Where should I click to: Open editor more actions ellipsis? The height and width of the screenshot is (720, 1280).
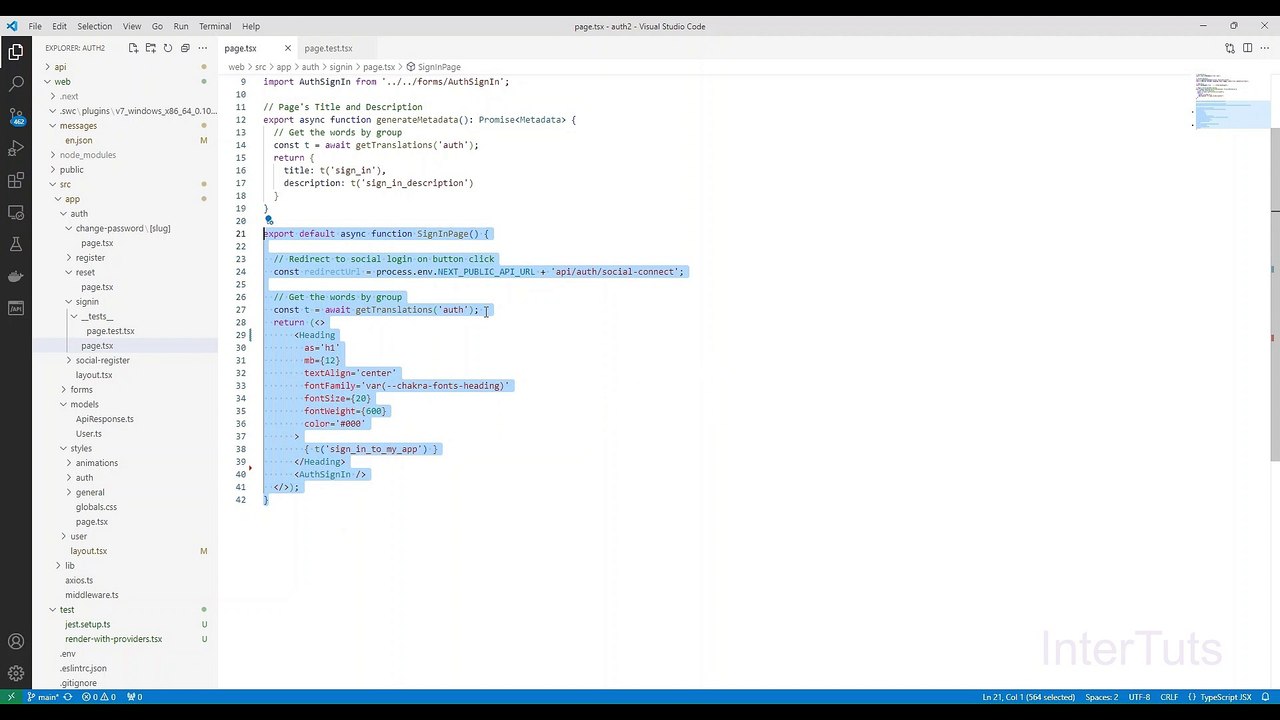[x=1265, y=48]
